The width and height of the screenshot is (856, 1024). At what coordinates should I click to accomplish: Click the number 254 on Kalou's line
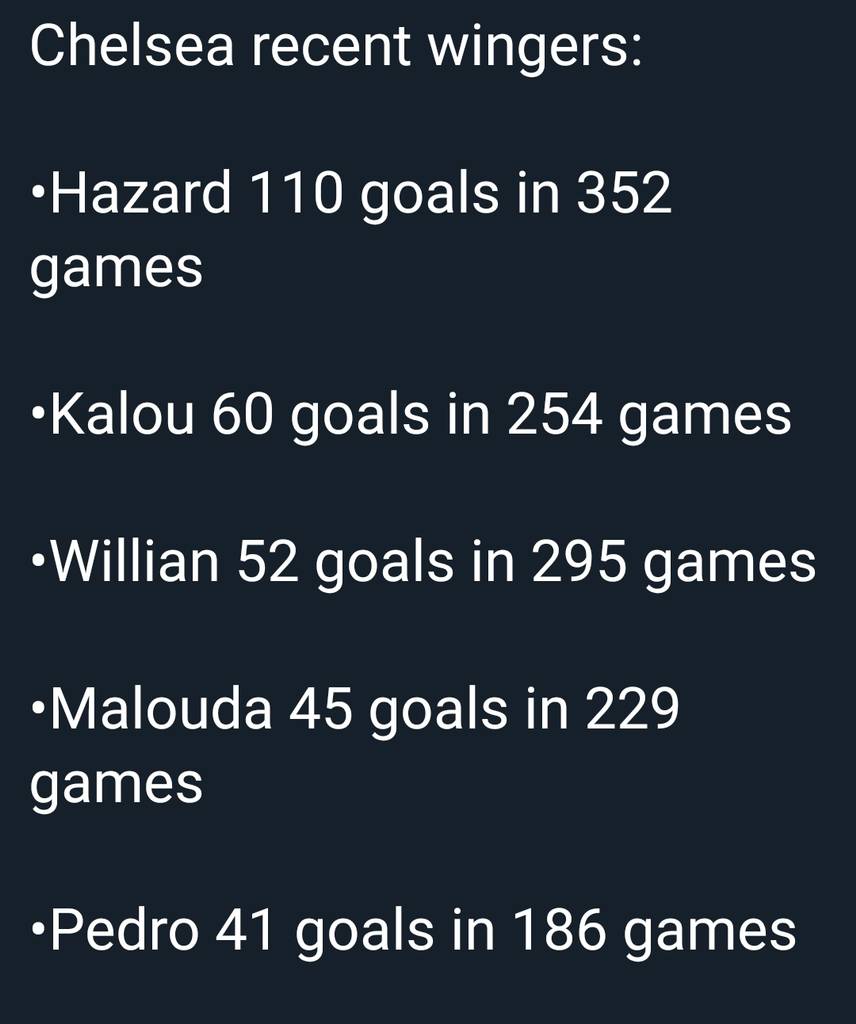pyautogui.click(x=554, y=415)
